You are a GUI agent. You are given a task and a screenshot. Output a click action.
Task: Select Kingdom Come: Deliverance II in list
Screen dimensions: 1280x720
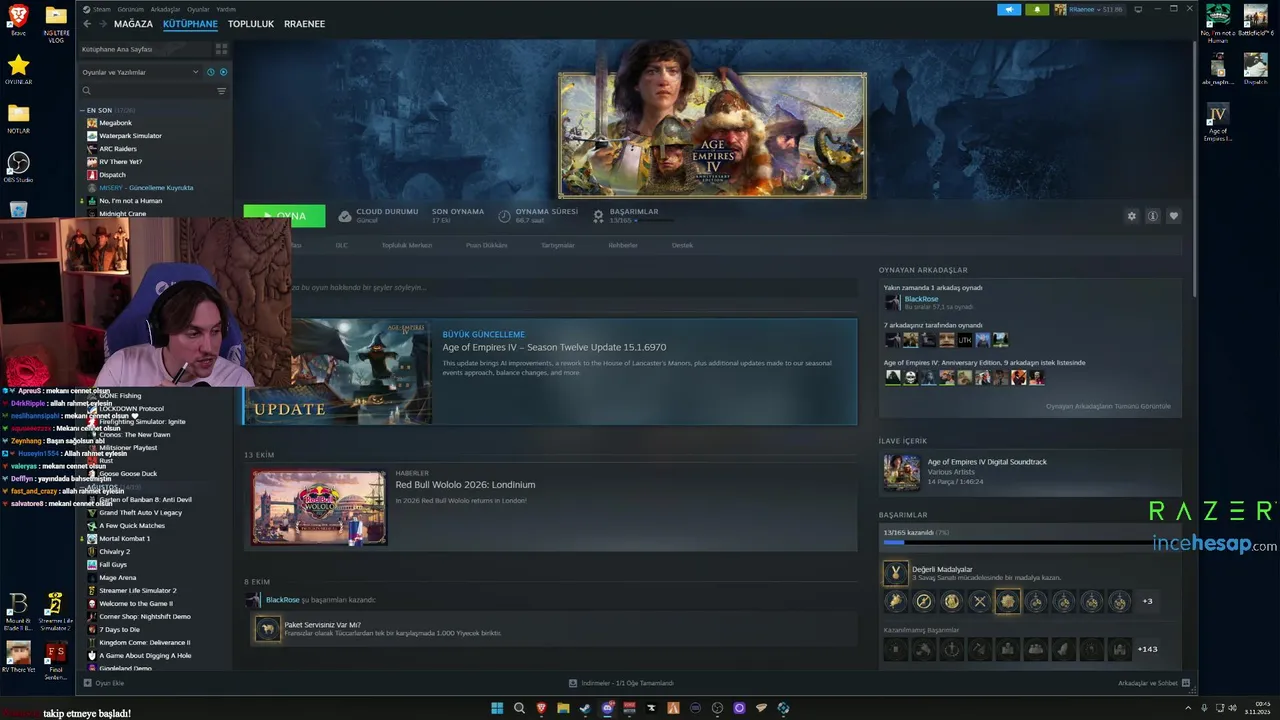tap(144, 643)
